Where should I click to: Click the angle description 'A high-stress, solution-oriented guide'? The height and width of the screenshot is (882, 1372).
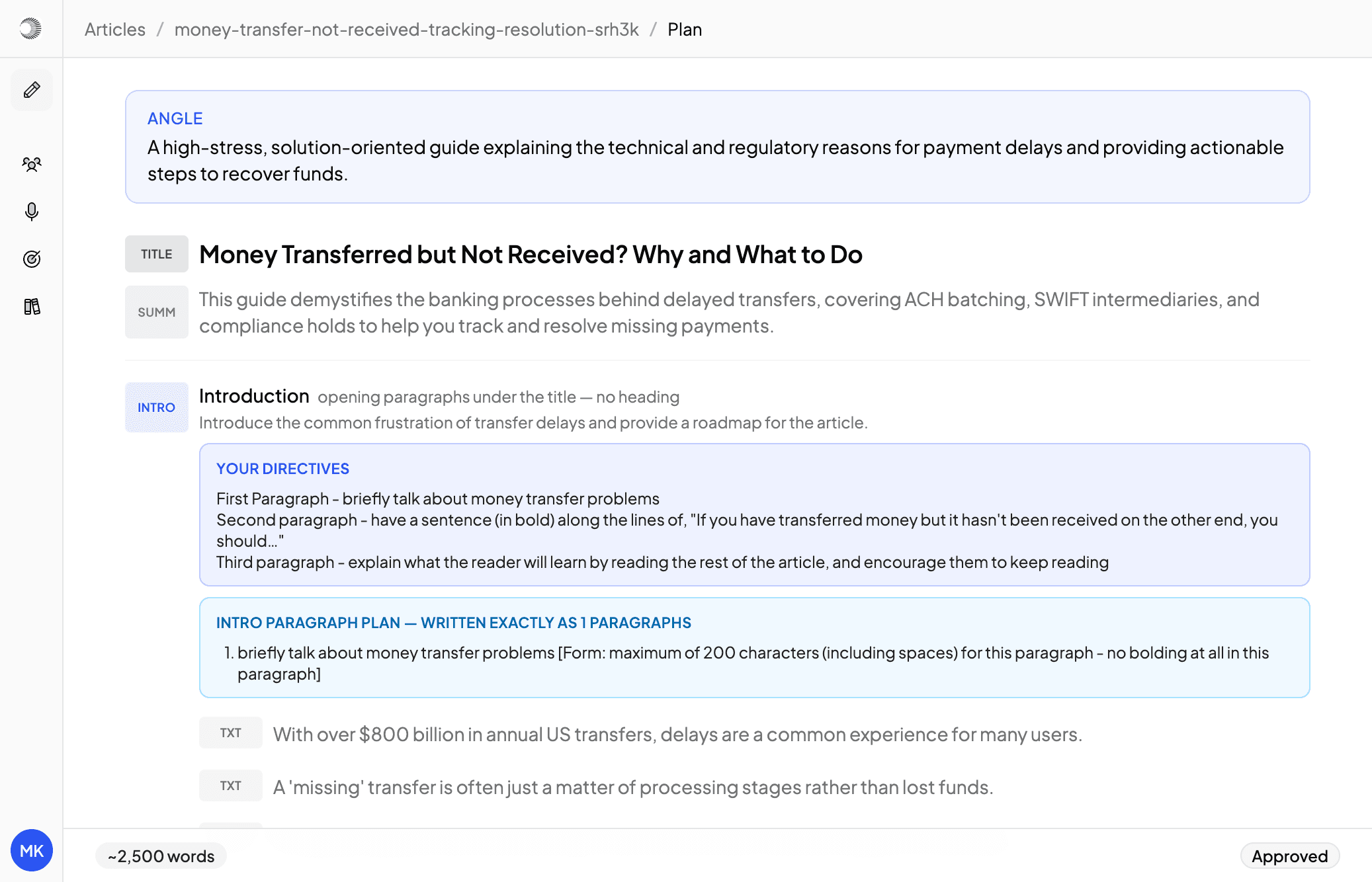pyautogui.click(x=716, y=161)
